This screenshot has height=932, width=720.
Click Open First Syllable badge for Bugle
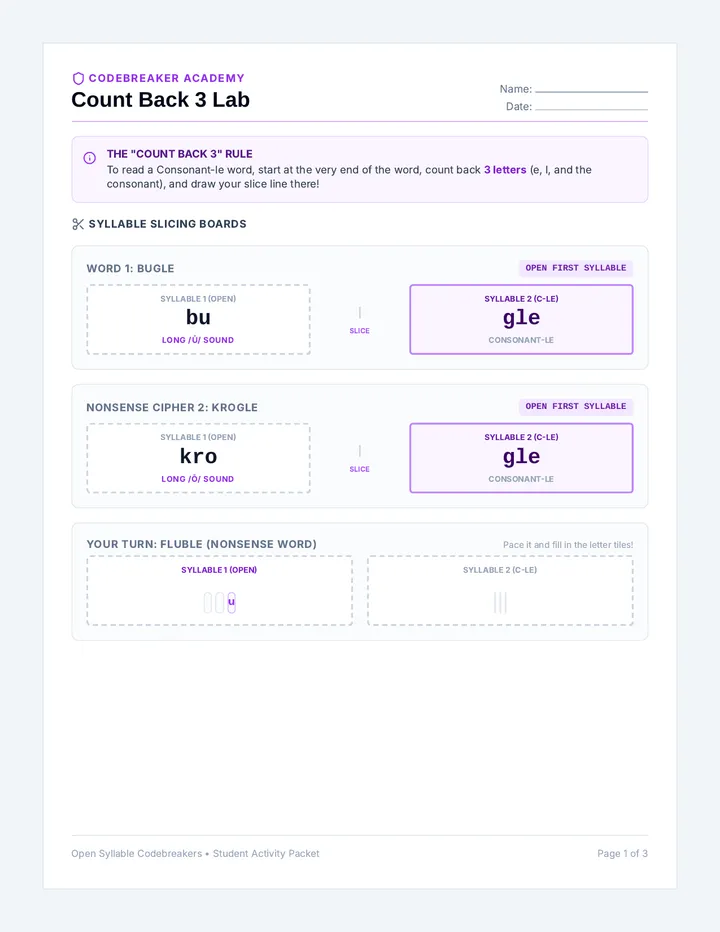576,268
